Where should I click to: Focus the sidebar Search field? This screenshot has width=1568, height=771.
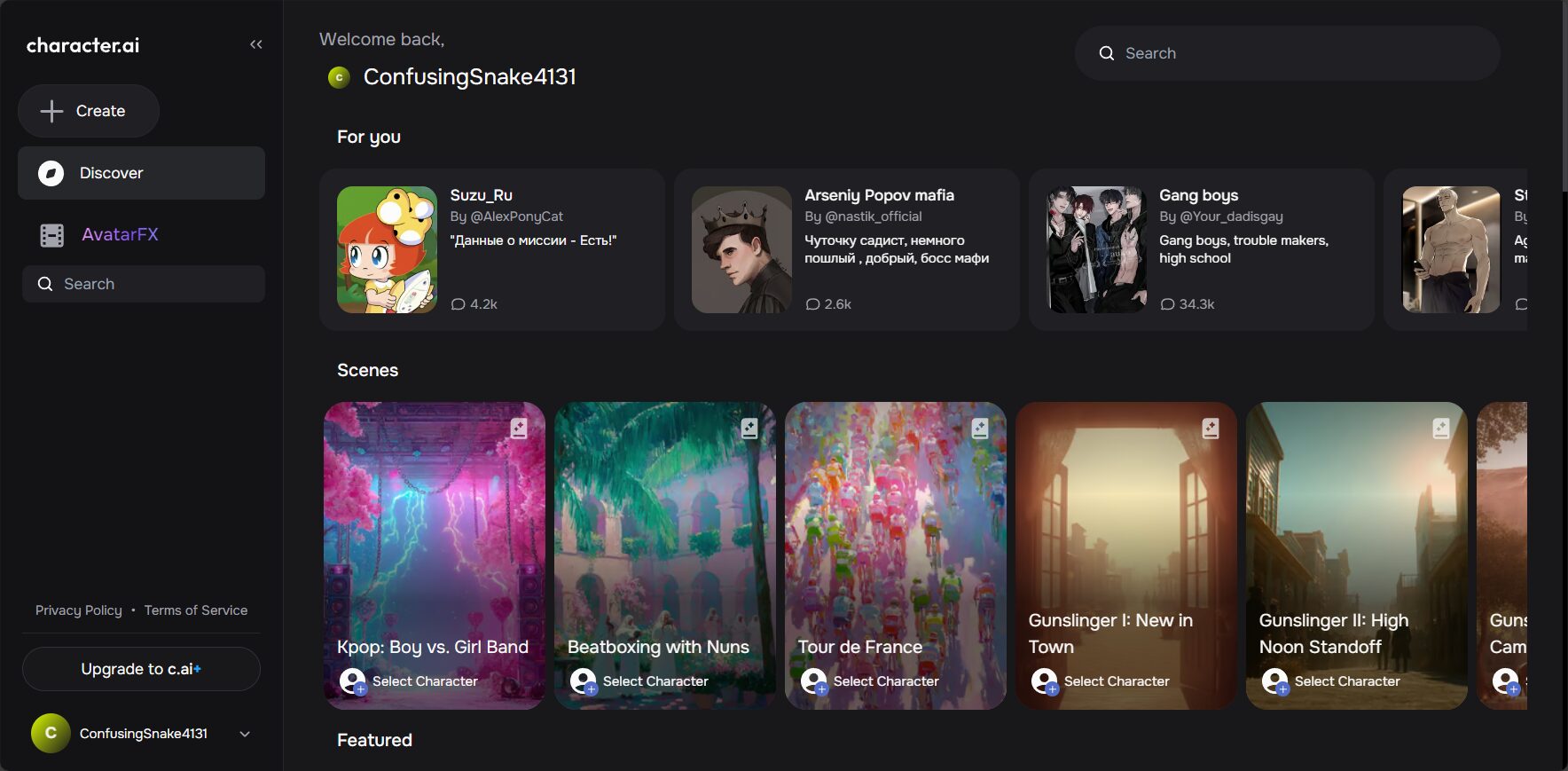[144, 284]
